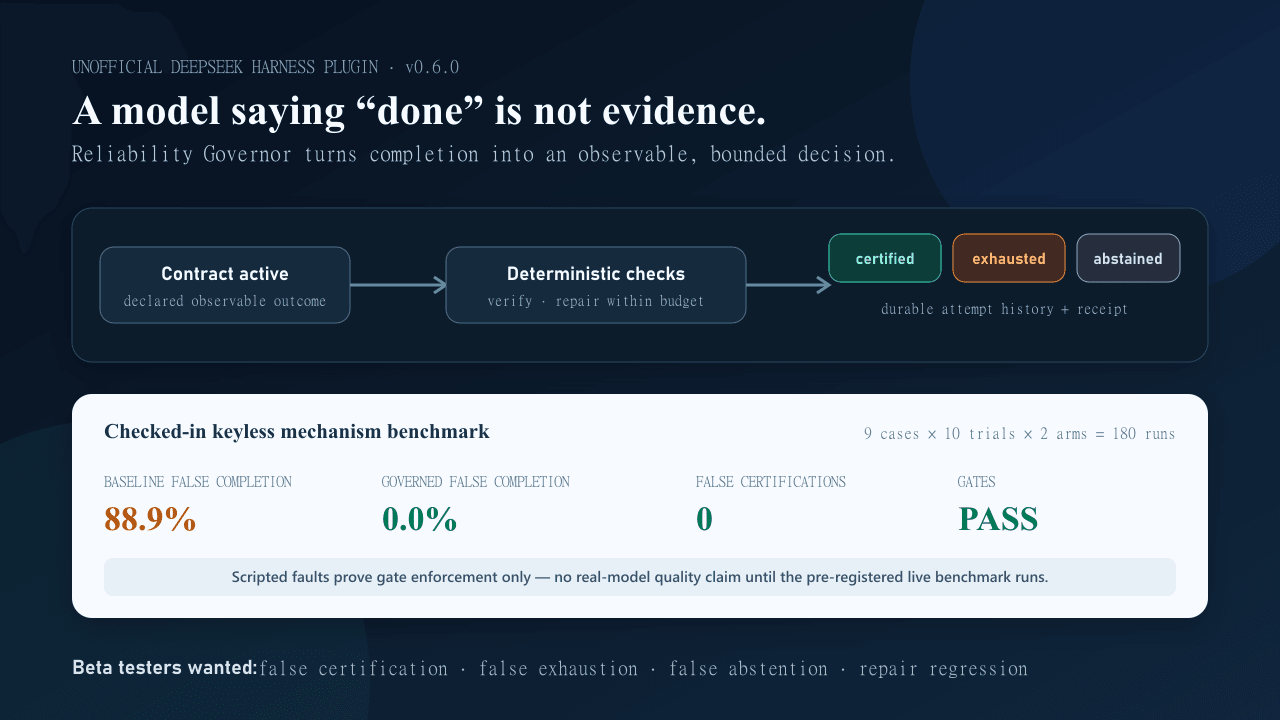
Task: Click the 'declared observable outcome' caption
Action: [x=225, y=301]
